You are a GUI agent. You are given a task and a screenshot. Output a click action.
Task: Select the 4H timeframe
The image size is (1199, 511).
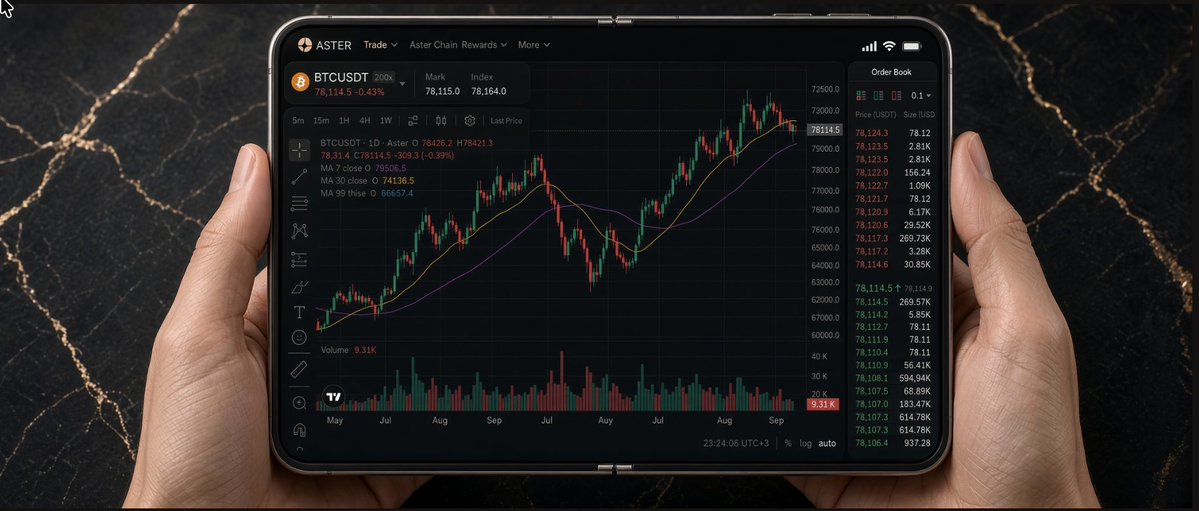tap(365, 121)
